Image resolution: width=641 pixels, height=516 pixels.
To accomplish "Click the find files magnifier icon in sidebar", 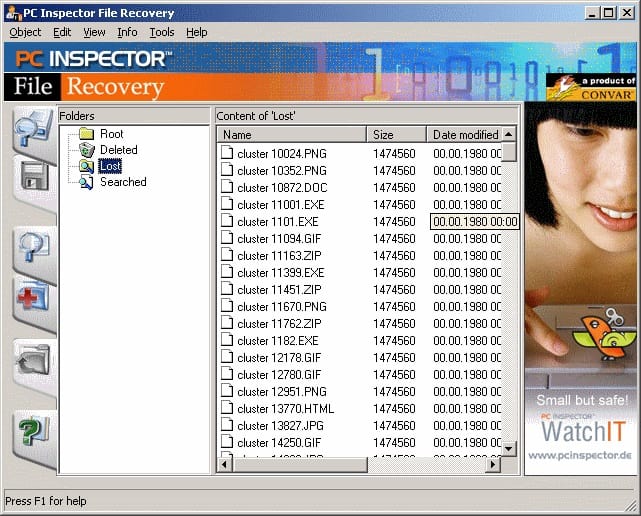I will (x=34, y=246).
